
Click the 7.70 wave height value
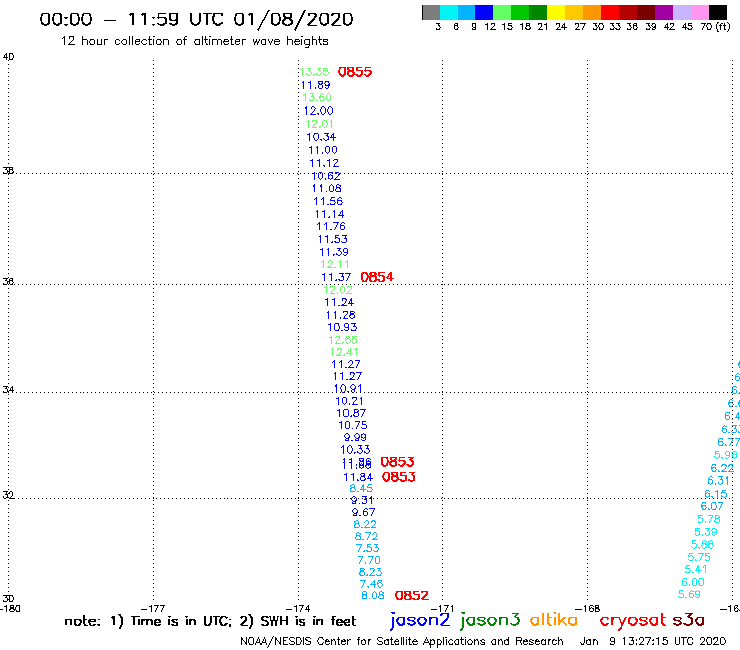pos(369,560)
